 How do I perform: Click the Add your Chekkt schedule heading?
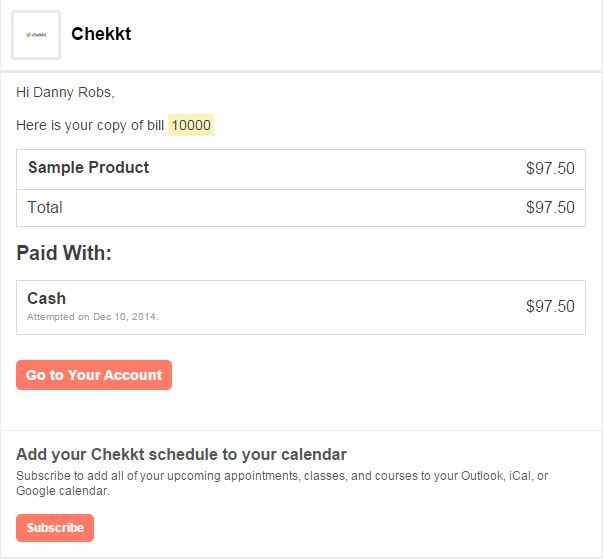181,454
